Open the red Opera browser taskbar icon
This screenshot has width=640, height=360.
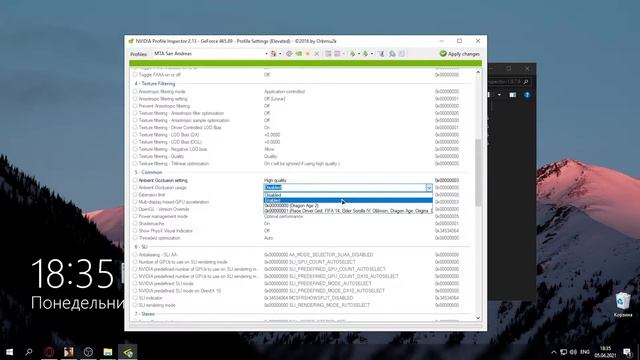49,351
